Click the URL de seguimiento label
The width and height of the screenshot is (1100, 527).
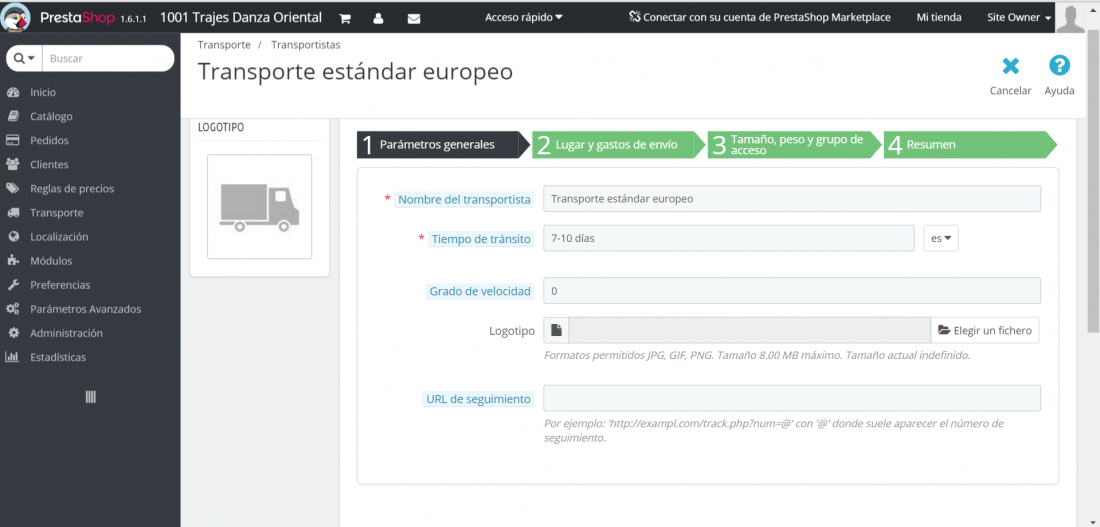click(x=478, y=399)
